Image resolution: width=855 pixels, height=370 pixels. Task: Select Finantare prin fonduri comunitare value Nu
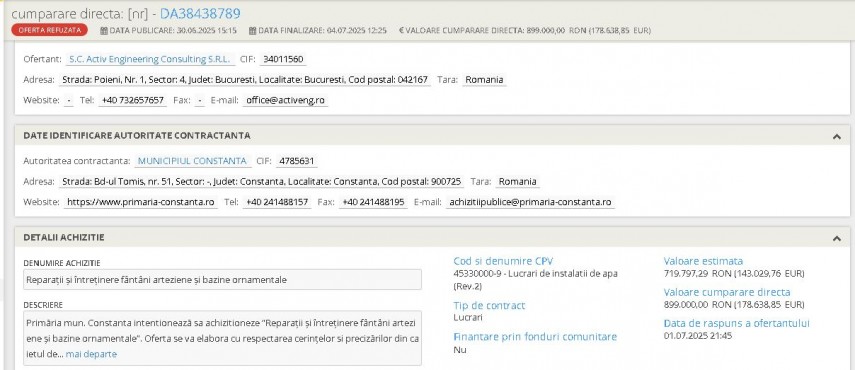pyautogui.click(x=460, y=350)
